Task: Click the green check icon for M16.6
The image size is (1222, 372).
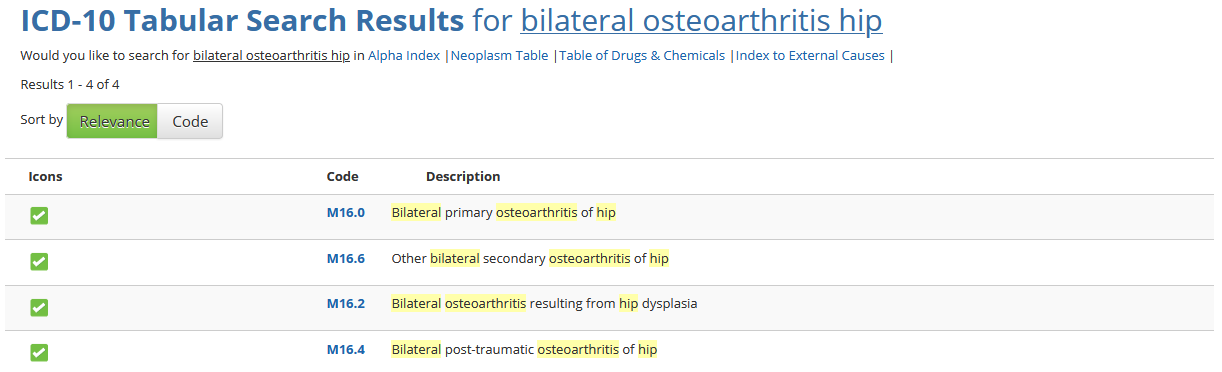Action: (x=39, y=261)
